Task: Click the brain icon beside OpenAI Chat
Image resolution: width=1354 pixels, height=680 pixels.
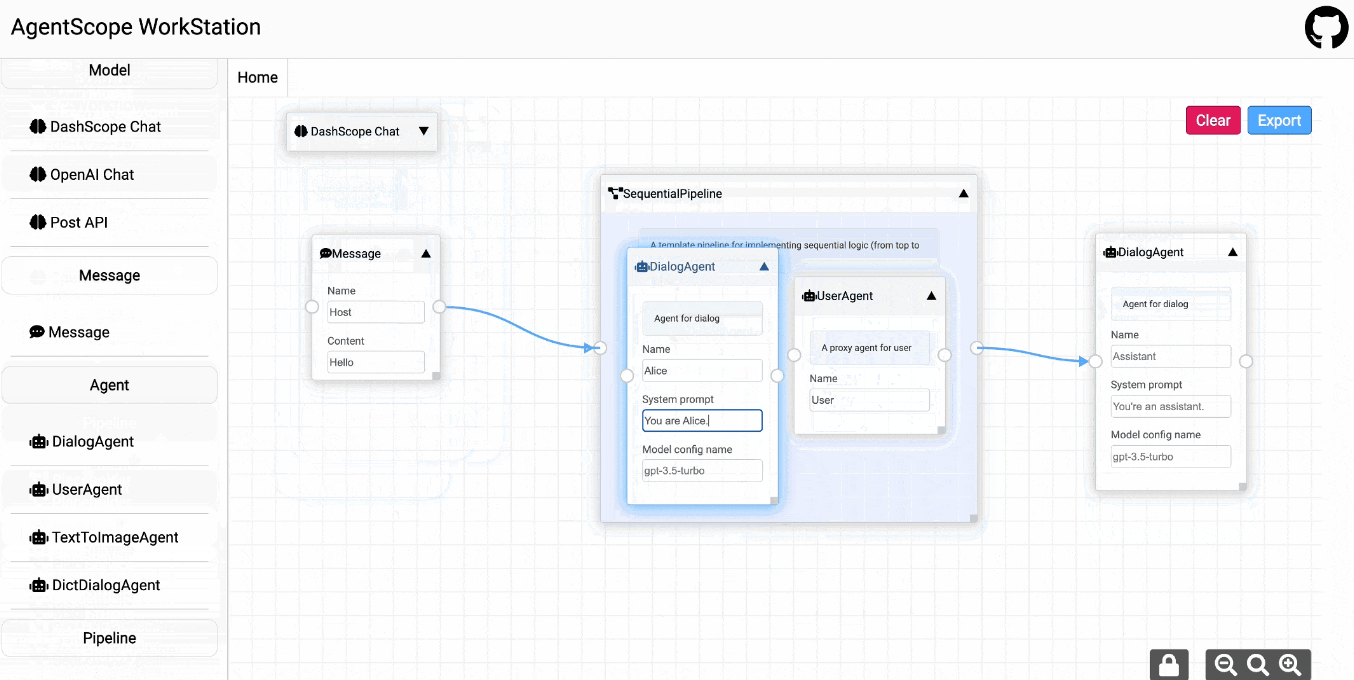Action: (38, 175)
